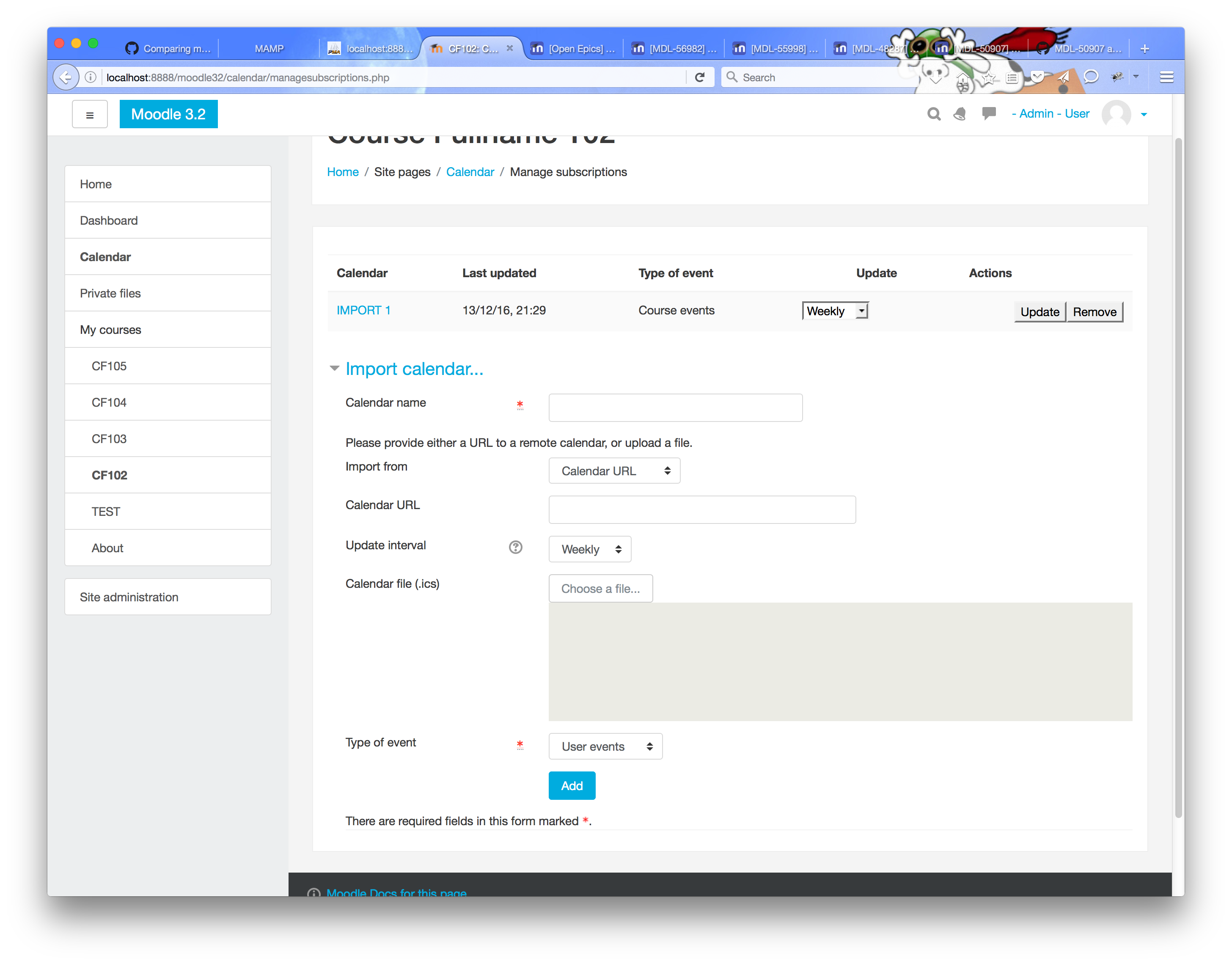Click the blue Add button
Viewport: 1232px width, 964px height.
tap(572, 786)
